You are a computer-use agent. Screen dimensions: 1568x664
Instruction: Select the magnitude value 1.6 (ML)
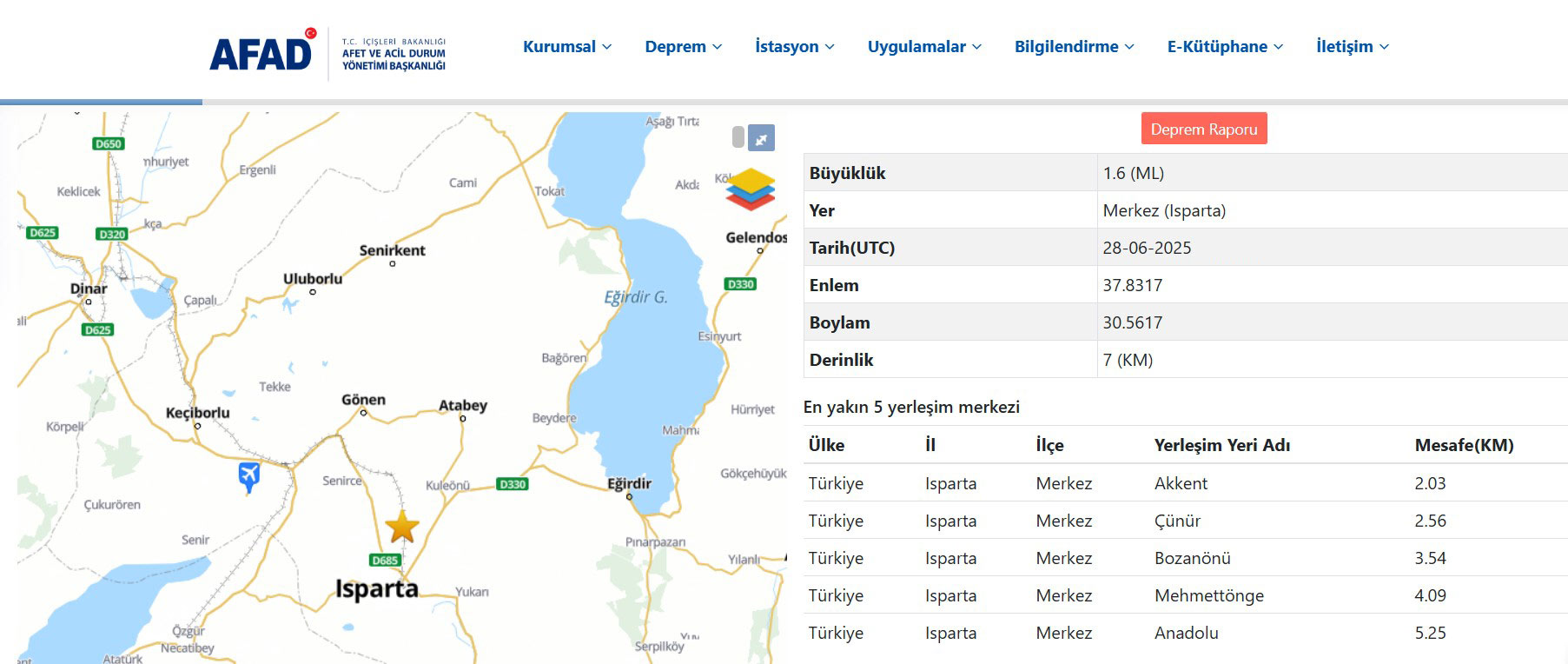pyautogui.click(x=1134, y=173)
